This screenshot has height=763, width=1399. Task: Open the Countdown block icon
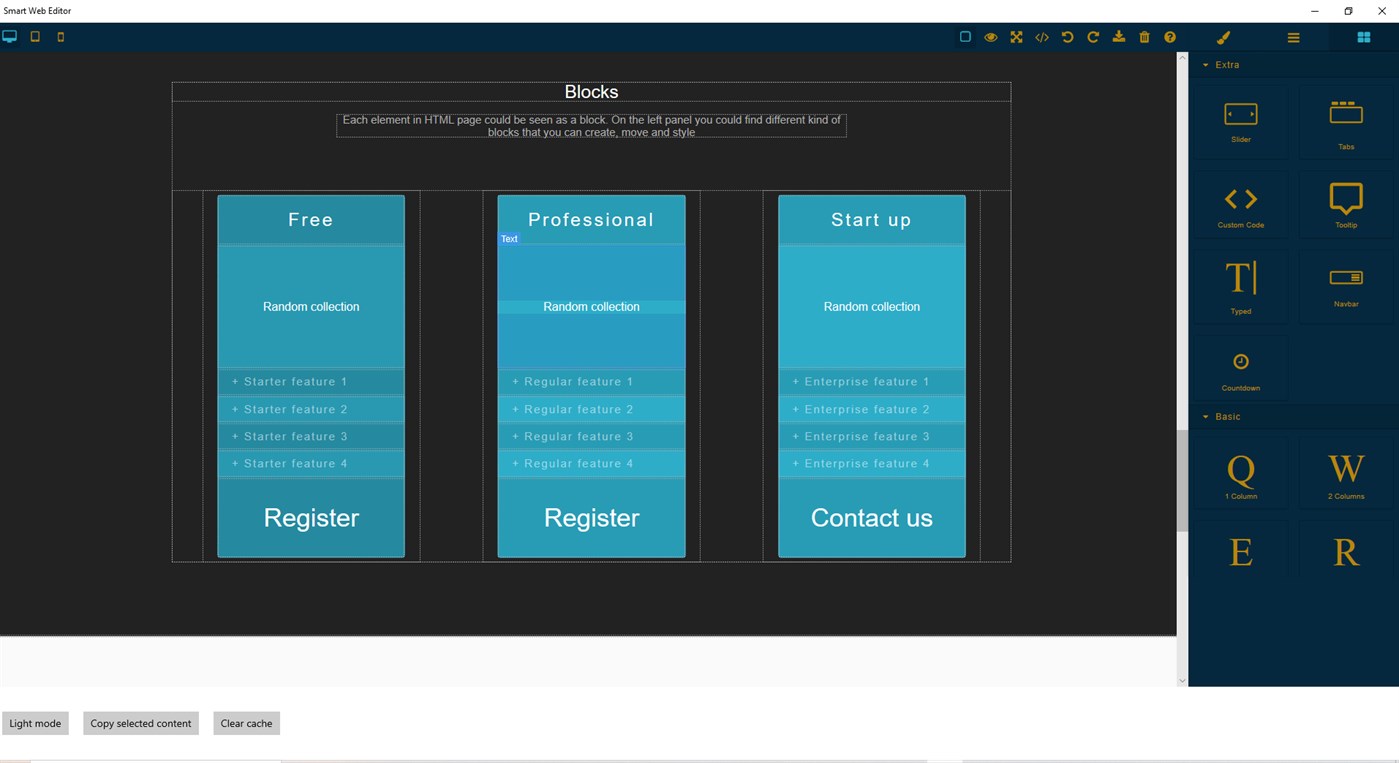coord(1240,366)
